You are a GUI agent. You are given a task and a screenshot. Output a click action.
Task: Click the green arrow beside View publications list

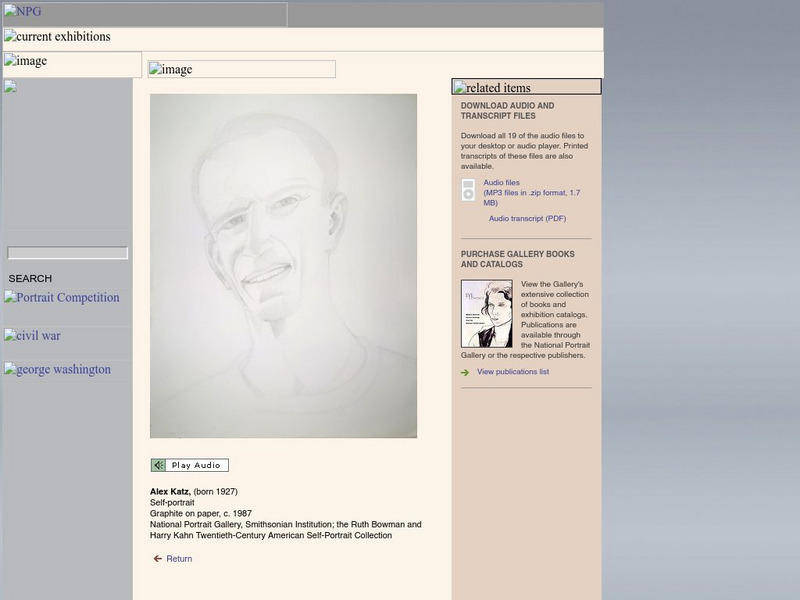coord(465,372)
